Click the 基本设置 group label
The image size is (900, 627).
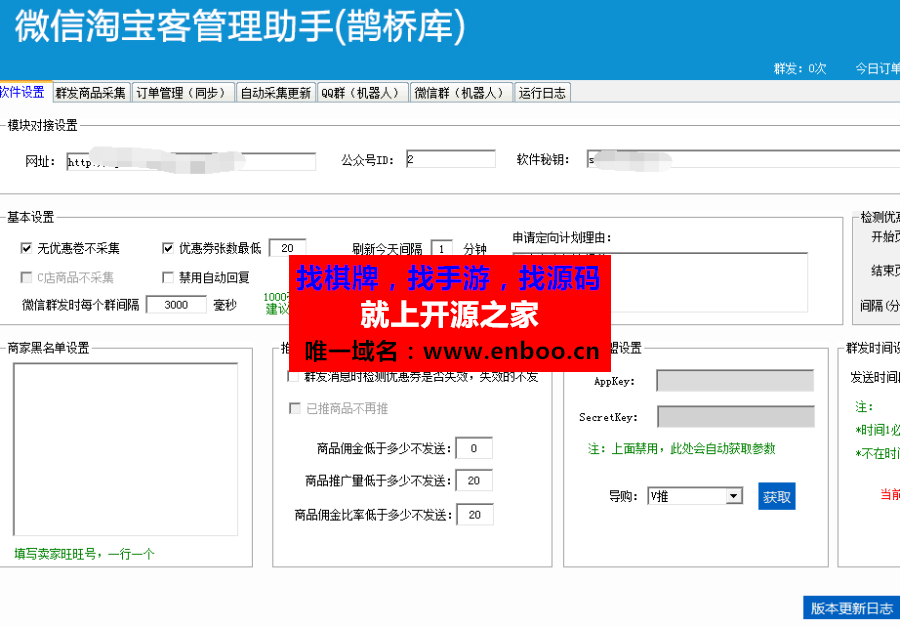pos(30,217)
